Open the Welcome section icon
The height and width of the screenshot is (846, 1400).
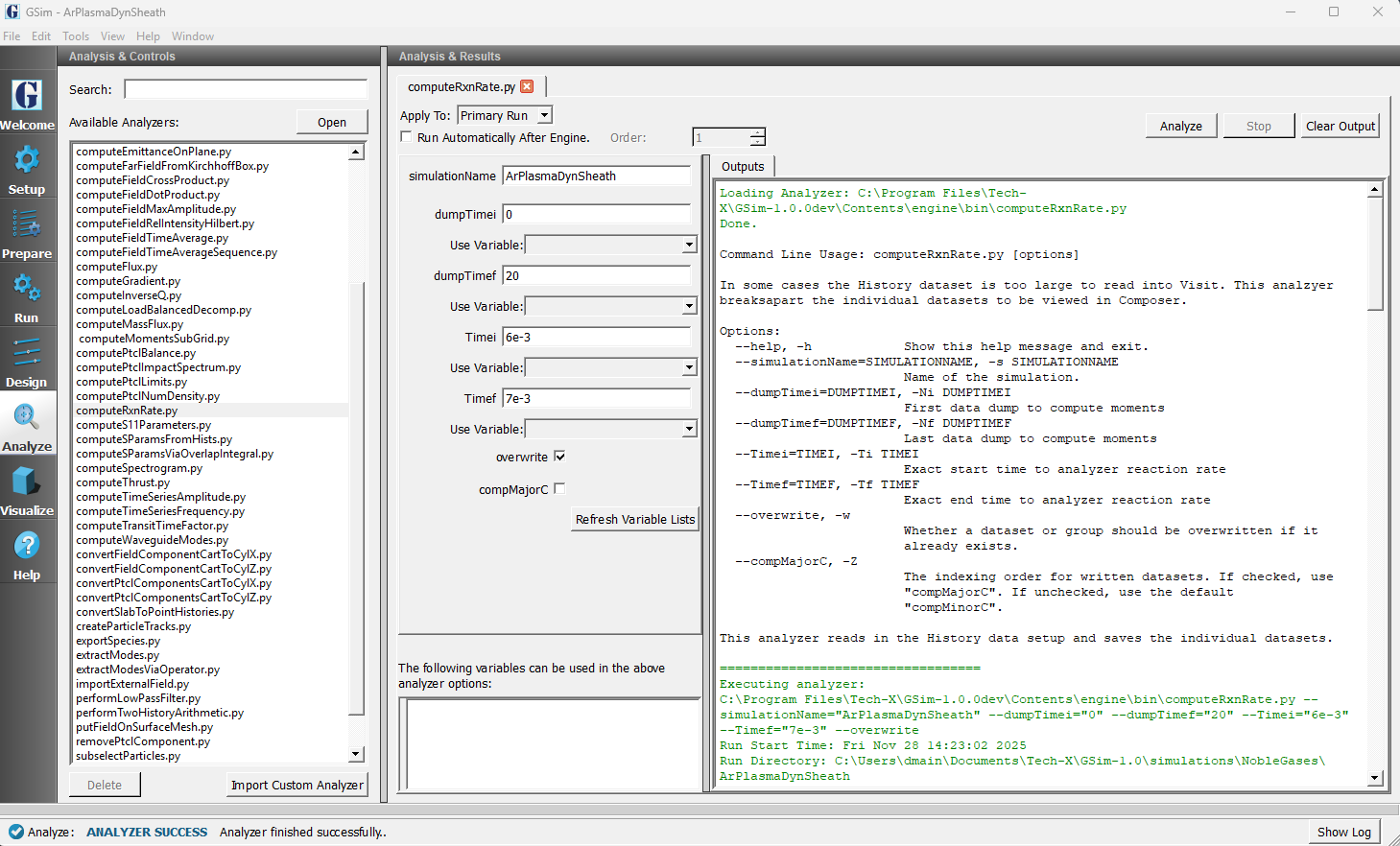tap(27, 96)
